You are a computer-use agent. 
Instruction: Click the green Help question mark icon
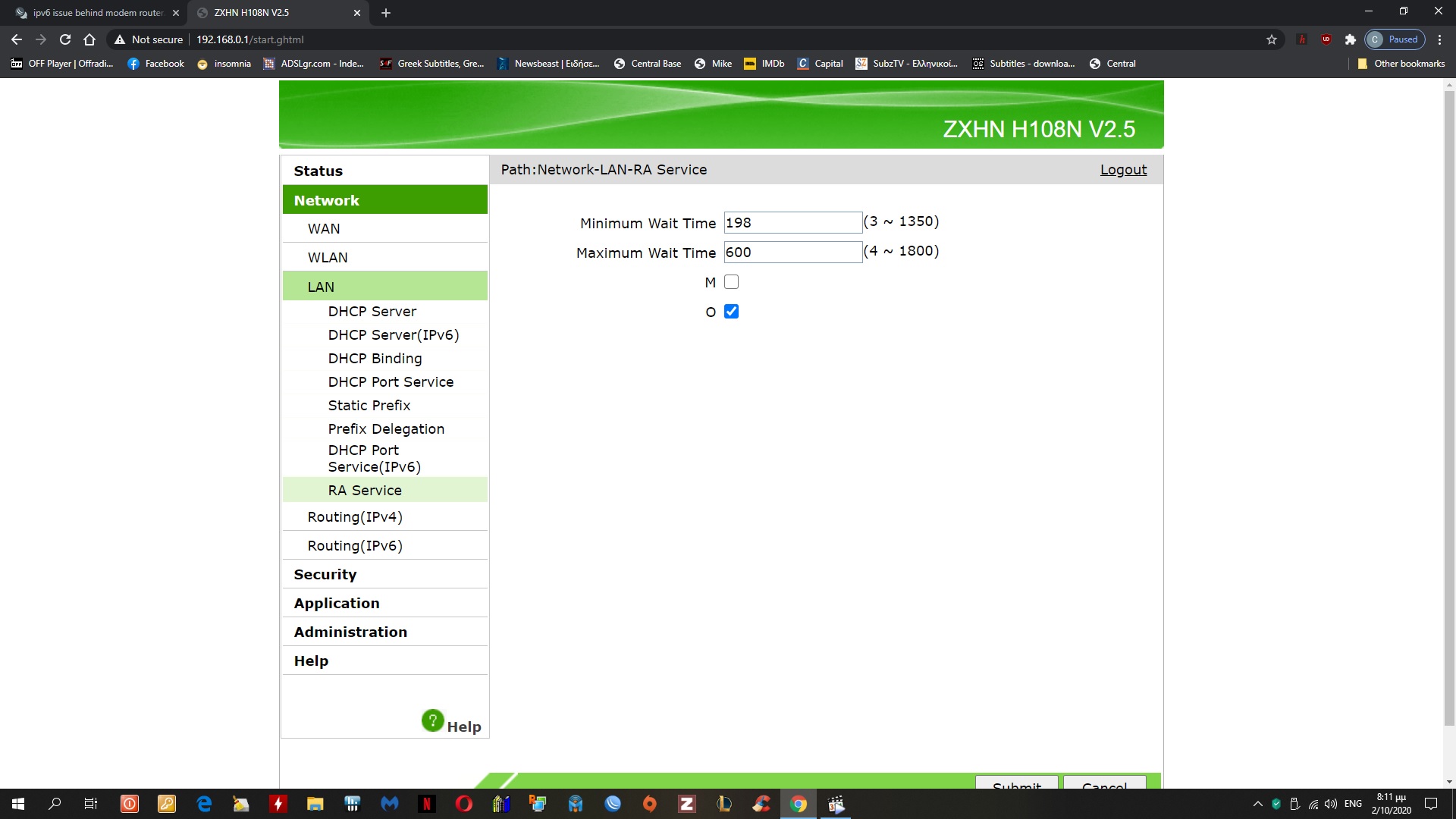tap(432, 720)
